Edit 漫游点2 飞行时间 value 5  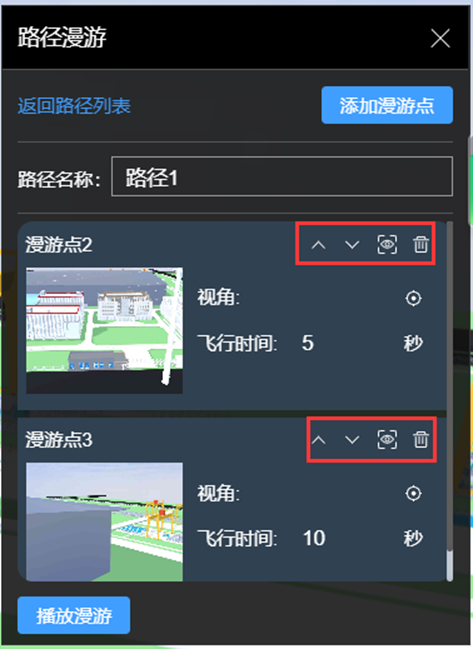308,343
